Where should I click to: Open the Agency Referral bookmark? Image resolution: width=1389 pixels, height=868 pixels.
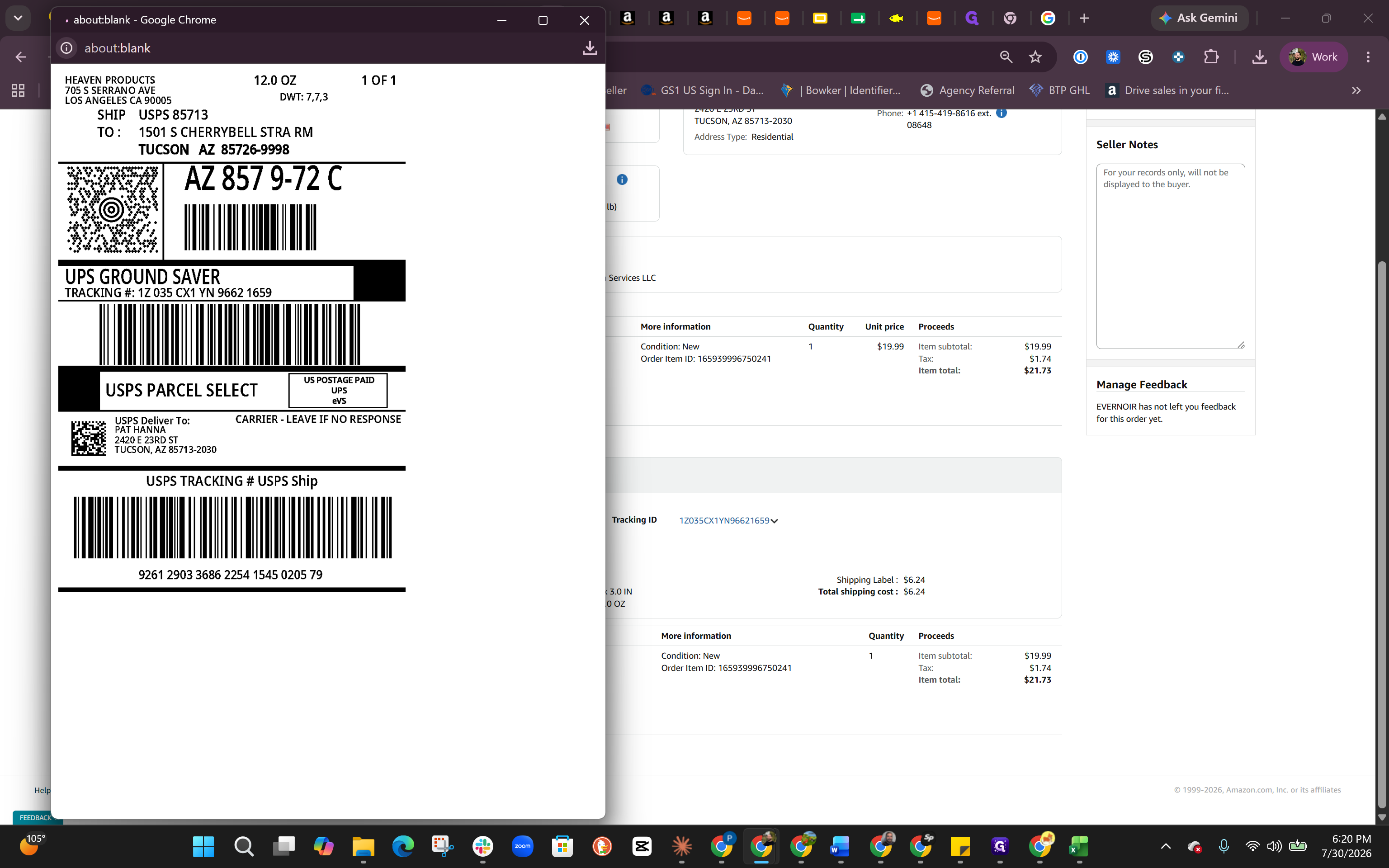(967, 90)
